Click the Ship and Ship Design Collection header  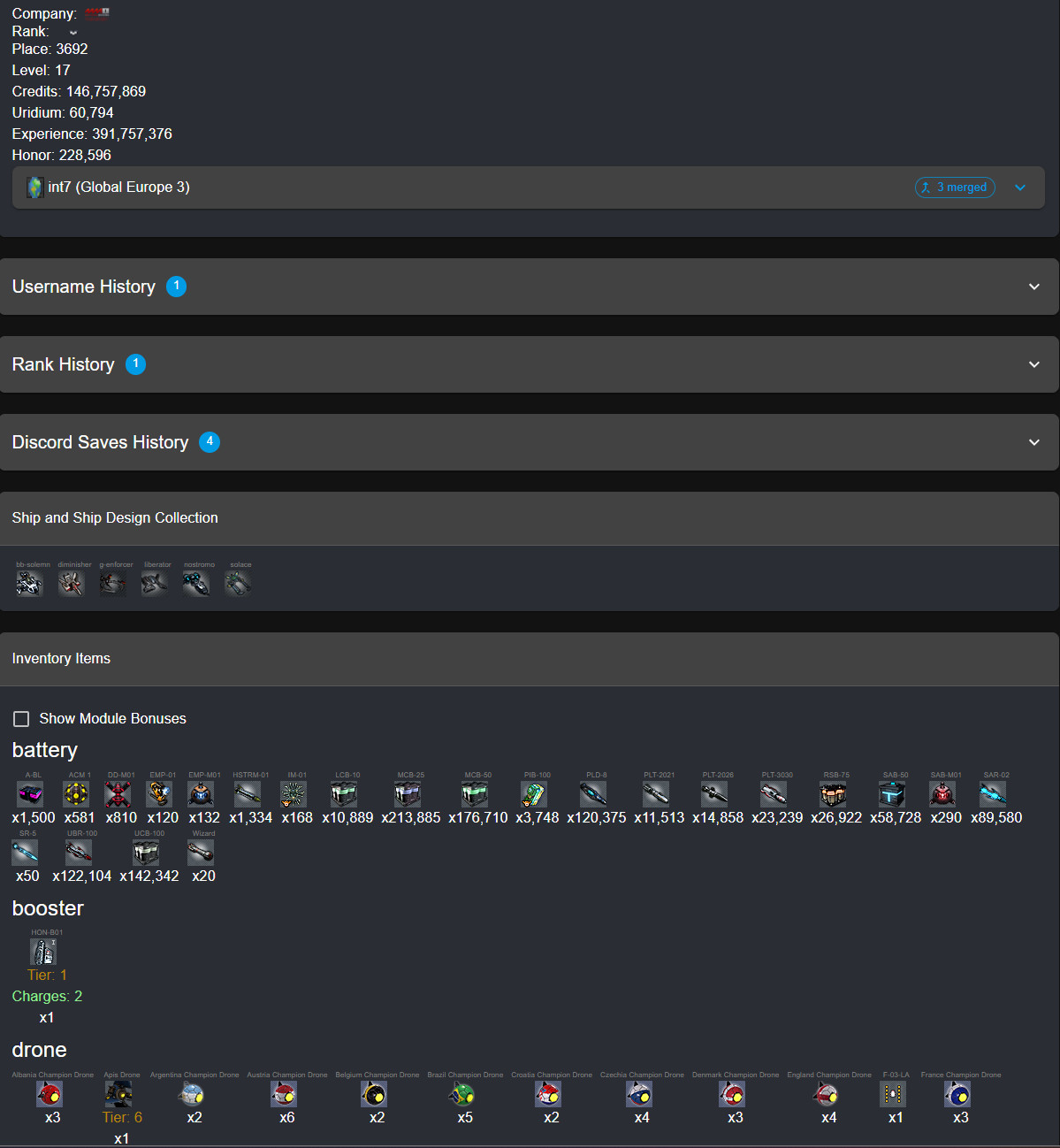[530, 518]
